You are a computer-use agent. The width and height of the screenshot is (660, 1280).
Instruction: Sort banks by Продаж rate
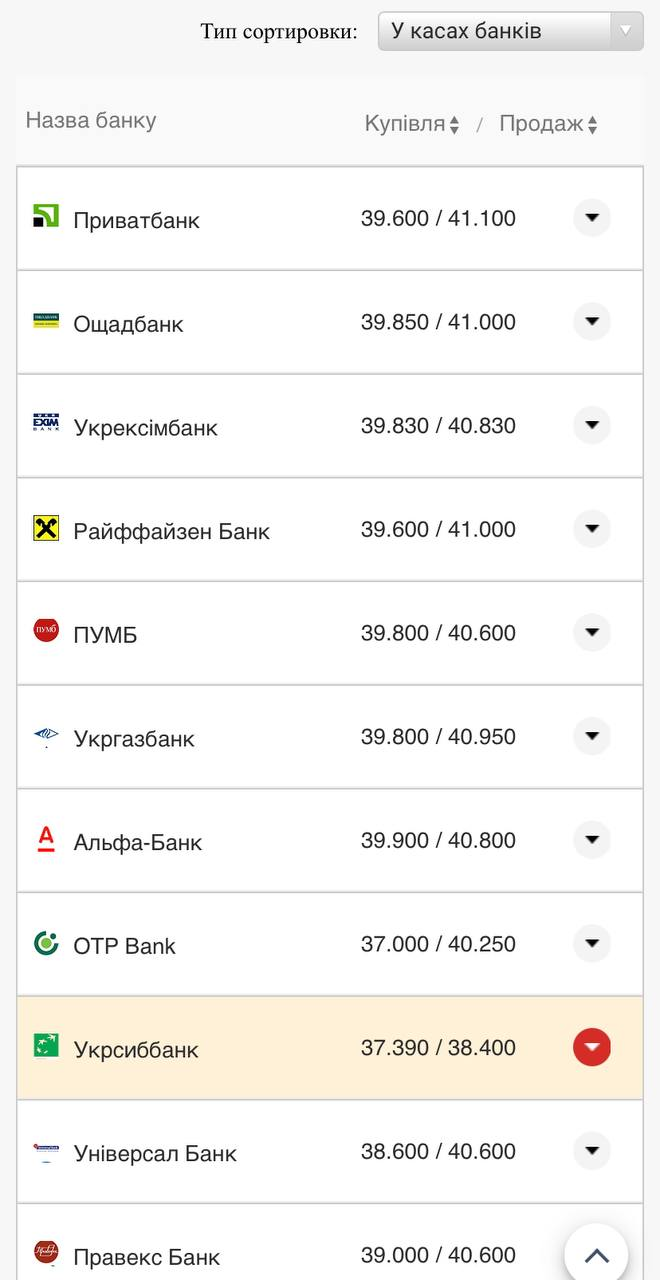548,124
